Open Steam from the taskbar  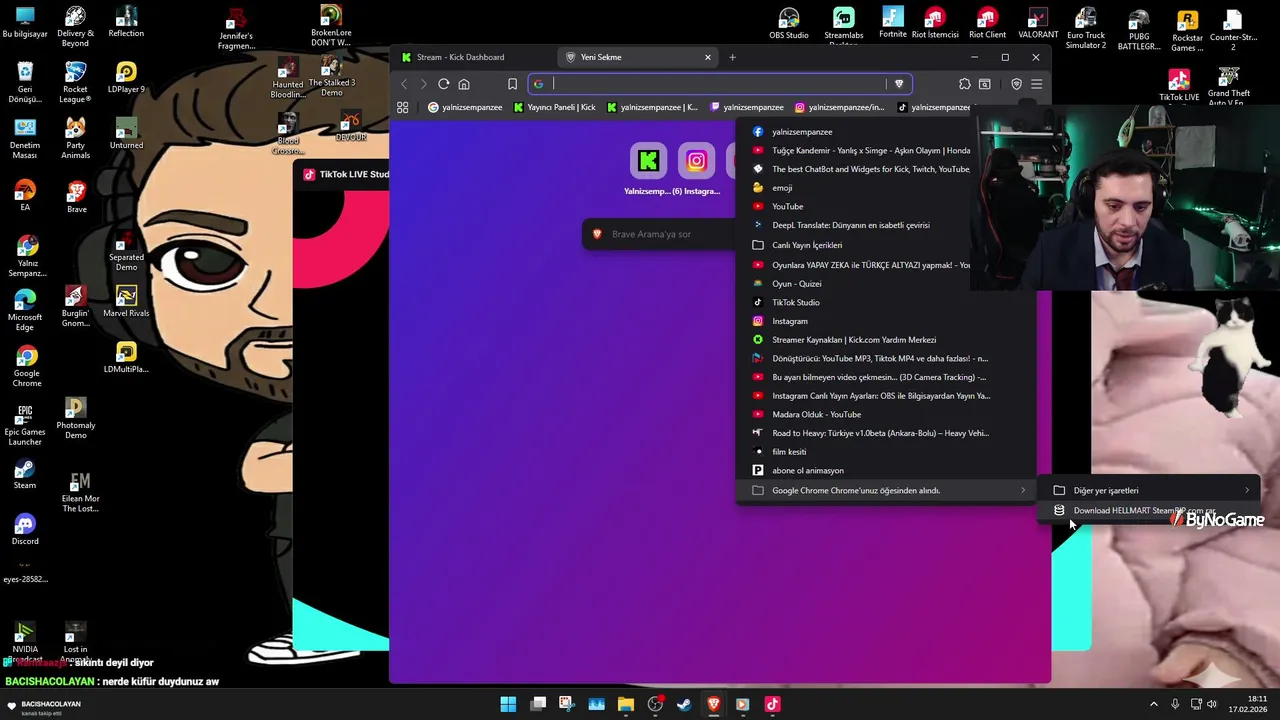click(684, 704)
